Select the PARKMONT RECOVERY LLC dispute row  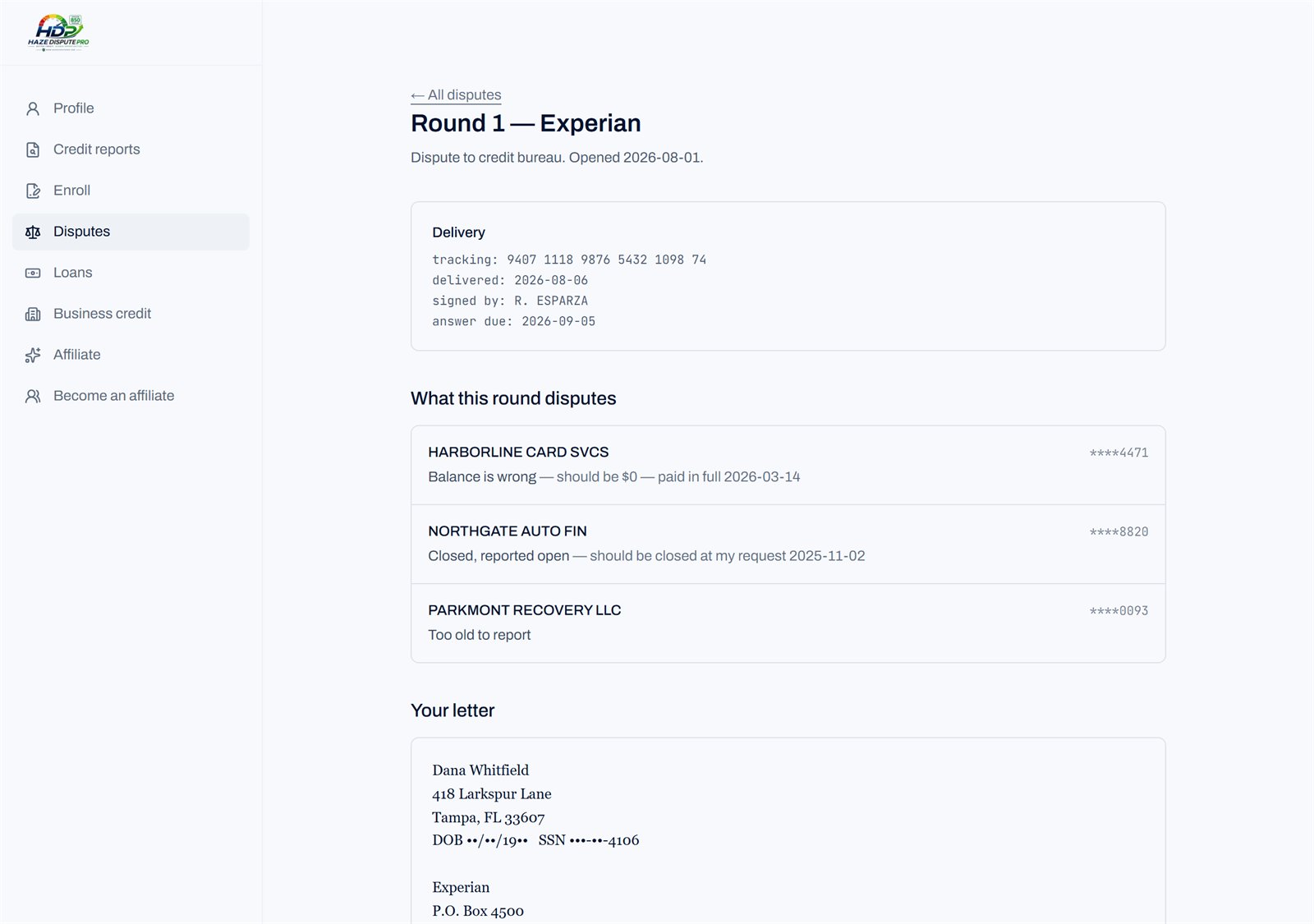click(x=788, y=623)
